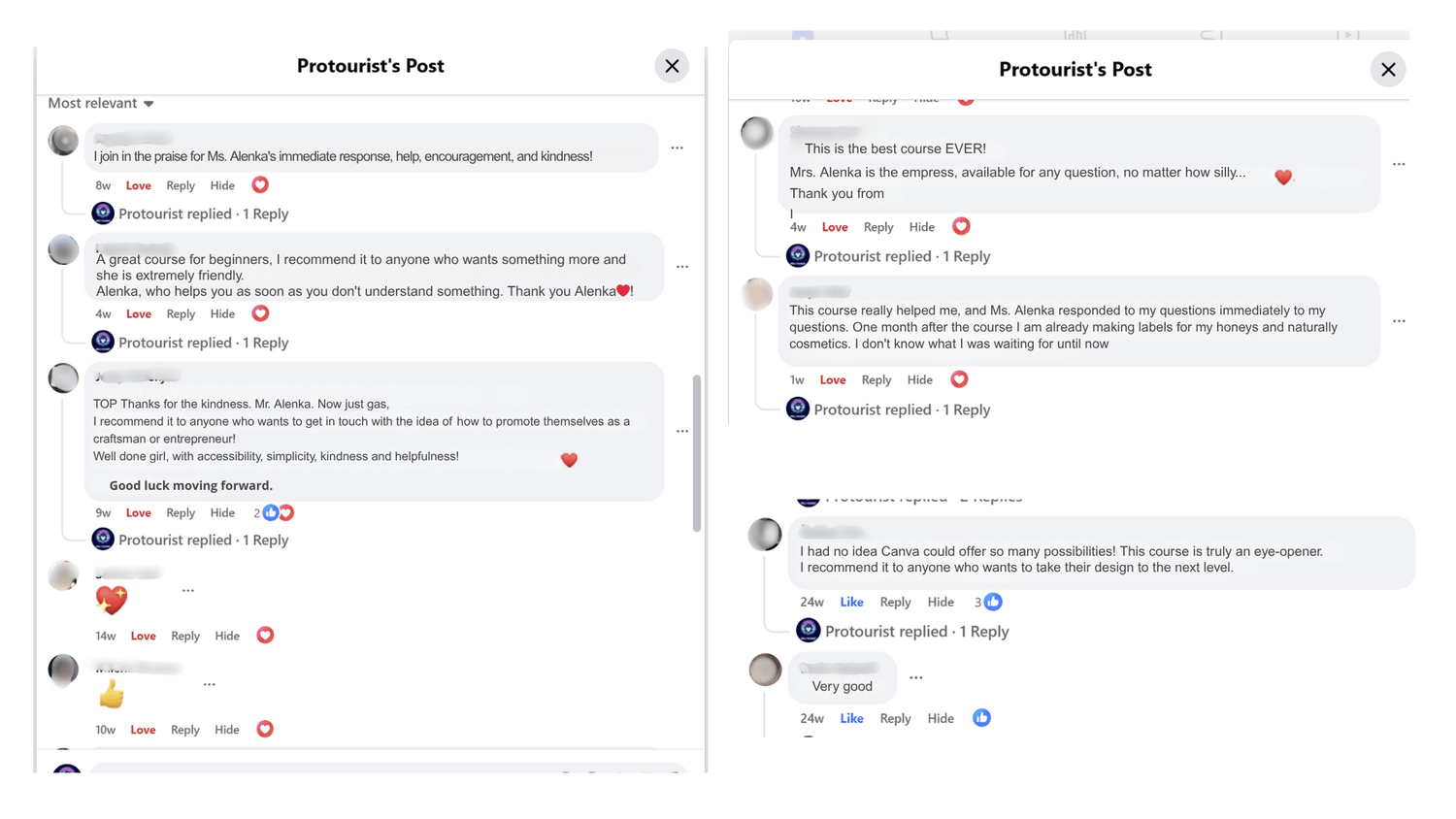Toggle Like on the 'Very good' comment
1456x819 pixels.
[851, 719]
